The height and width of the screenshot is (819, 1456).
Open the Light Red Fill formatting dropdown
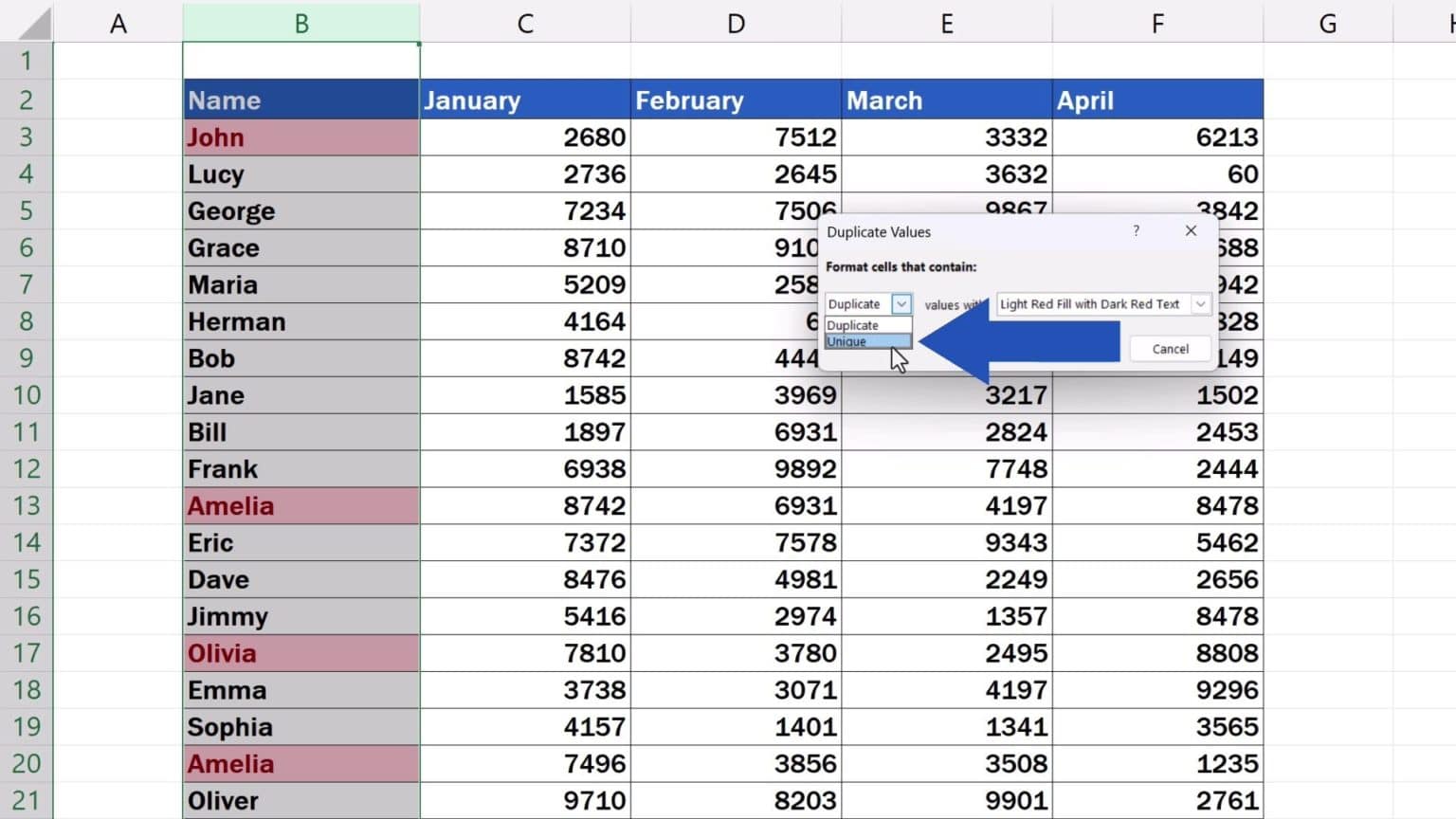pyautogui.click(x=1201, y=303)
